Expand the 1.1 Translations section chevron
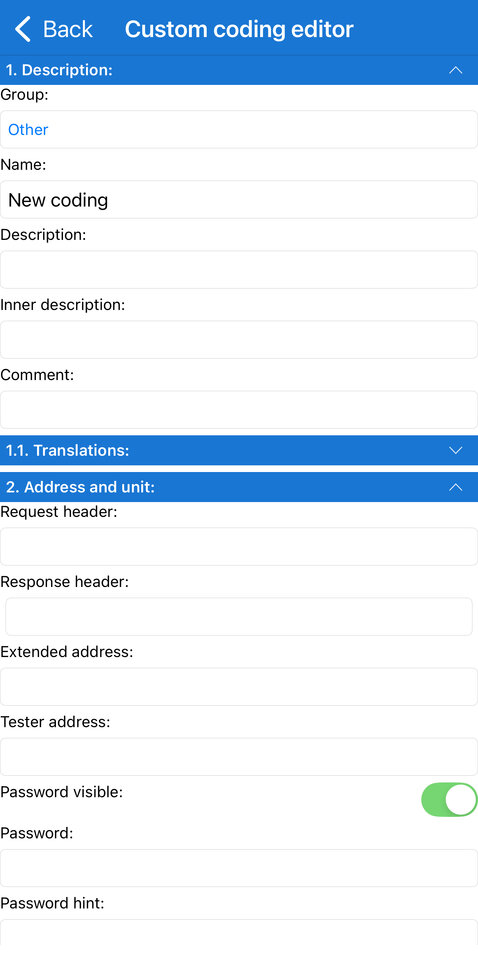The width and height of the screenshot is (478, 960). click(455, 450)
